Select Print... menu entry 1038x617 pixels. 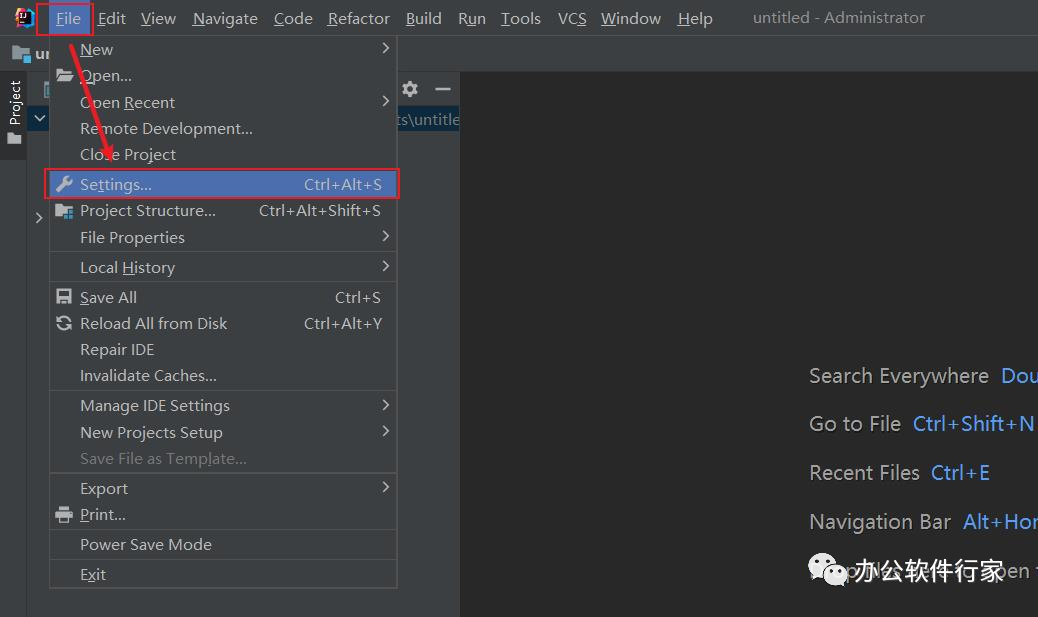coord(223,514)
